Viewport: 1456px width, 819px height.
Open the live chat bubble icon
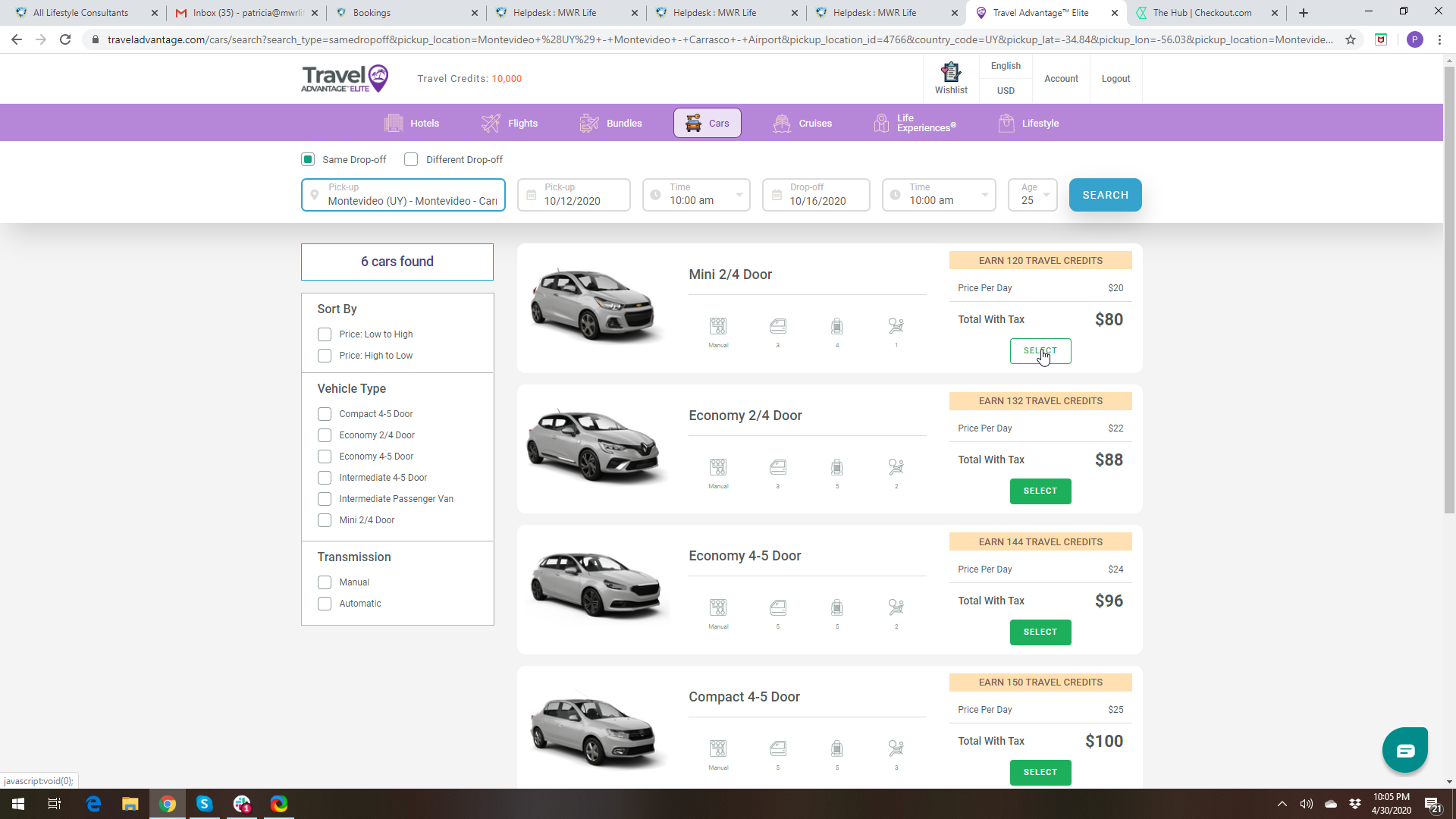tap(1404, 750)
